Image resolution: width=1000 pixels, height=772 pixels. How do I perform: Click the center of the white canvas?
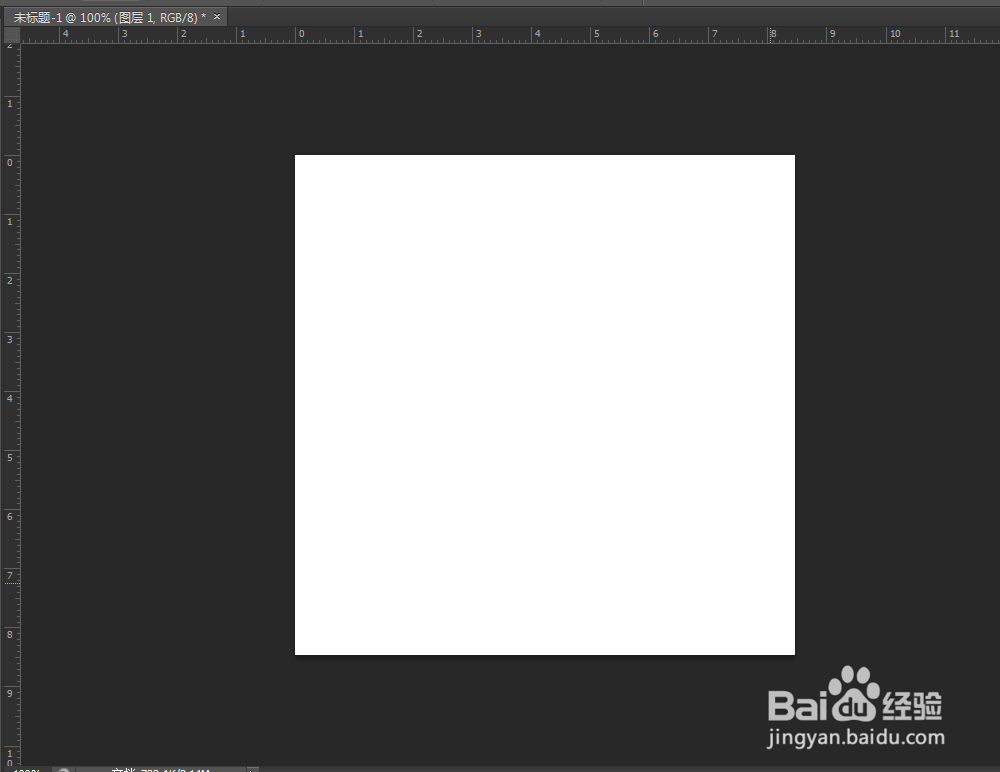pos(545,405)
